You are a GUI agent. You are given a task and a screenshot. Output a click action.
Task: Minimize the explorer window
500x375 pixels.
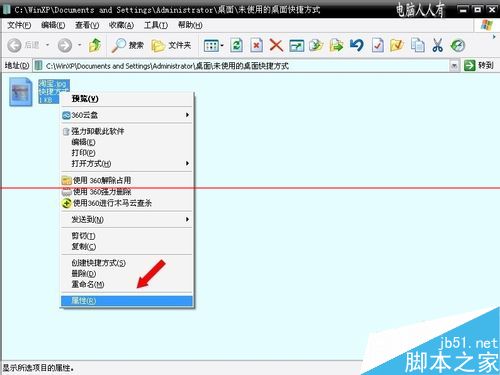pos(463,10)
